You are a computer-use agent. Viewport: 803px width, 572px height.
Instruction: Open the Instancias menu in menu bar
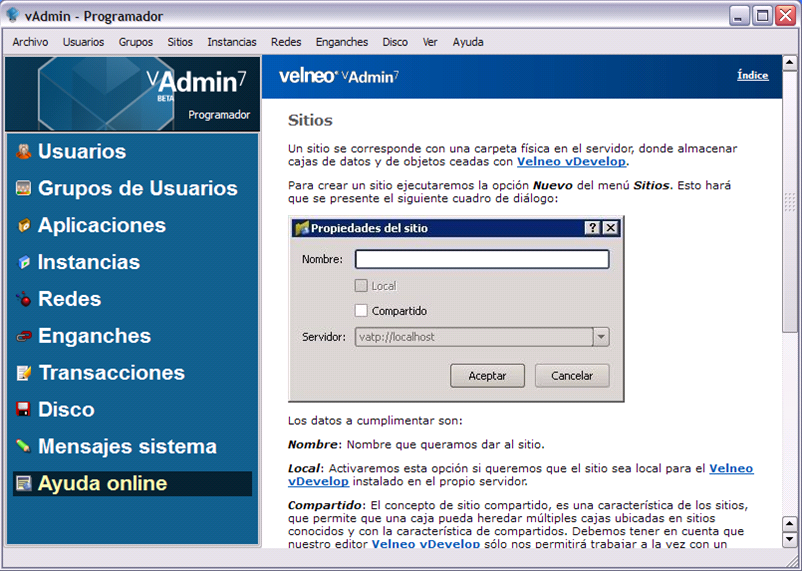(x=232, y=42)
